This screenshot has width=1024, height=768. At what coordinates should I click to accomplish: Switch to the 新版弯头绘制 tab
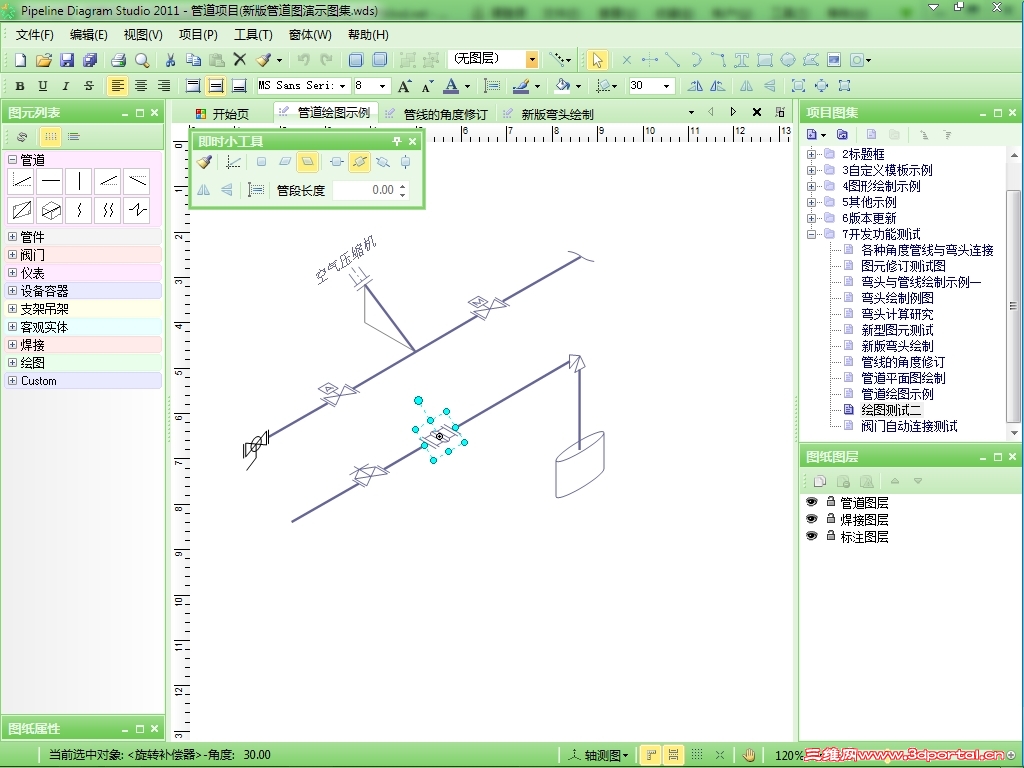click(549, 114)
